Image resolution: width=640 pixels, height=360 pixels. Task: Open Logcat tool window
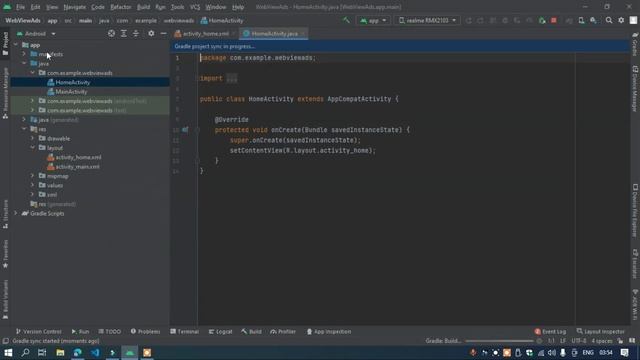(220, 331)
